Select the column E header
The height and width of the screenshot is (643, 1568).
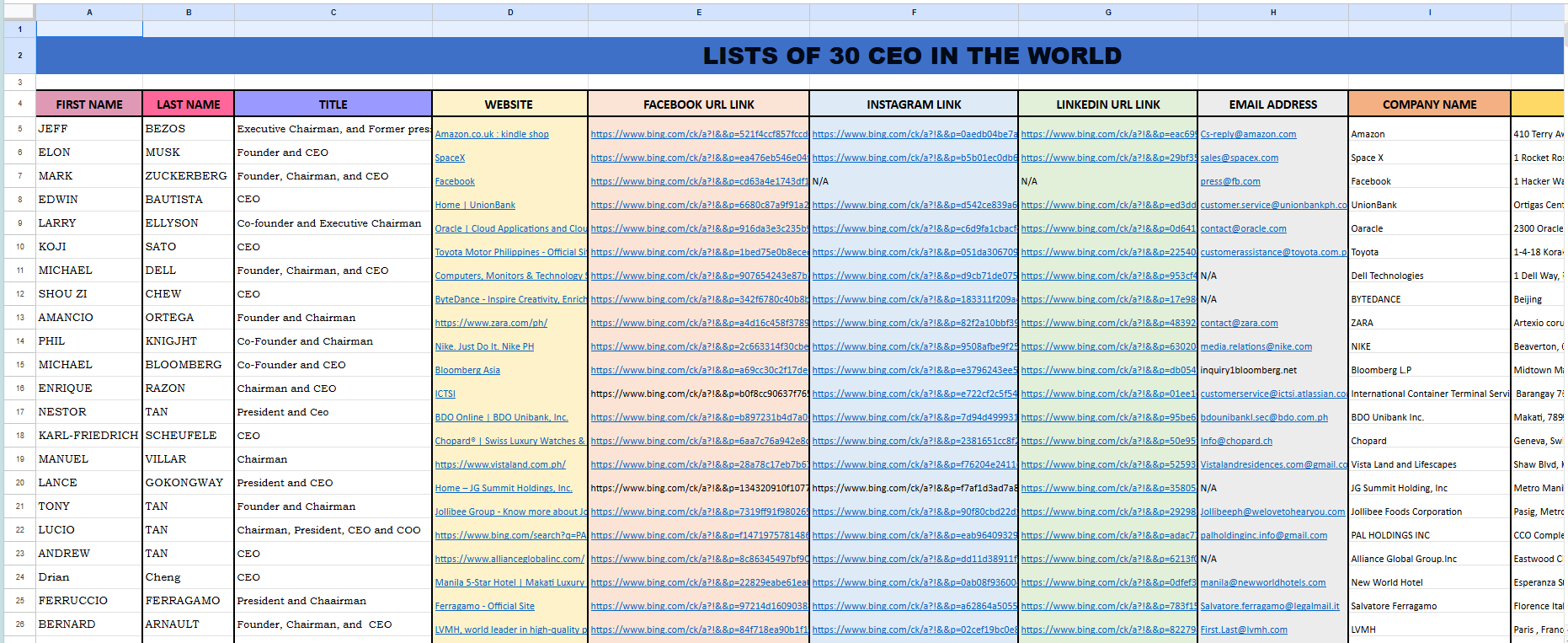click(x=699, y=12)
